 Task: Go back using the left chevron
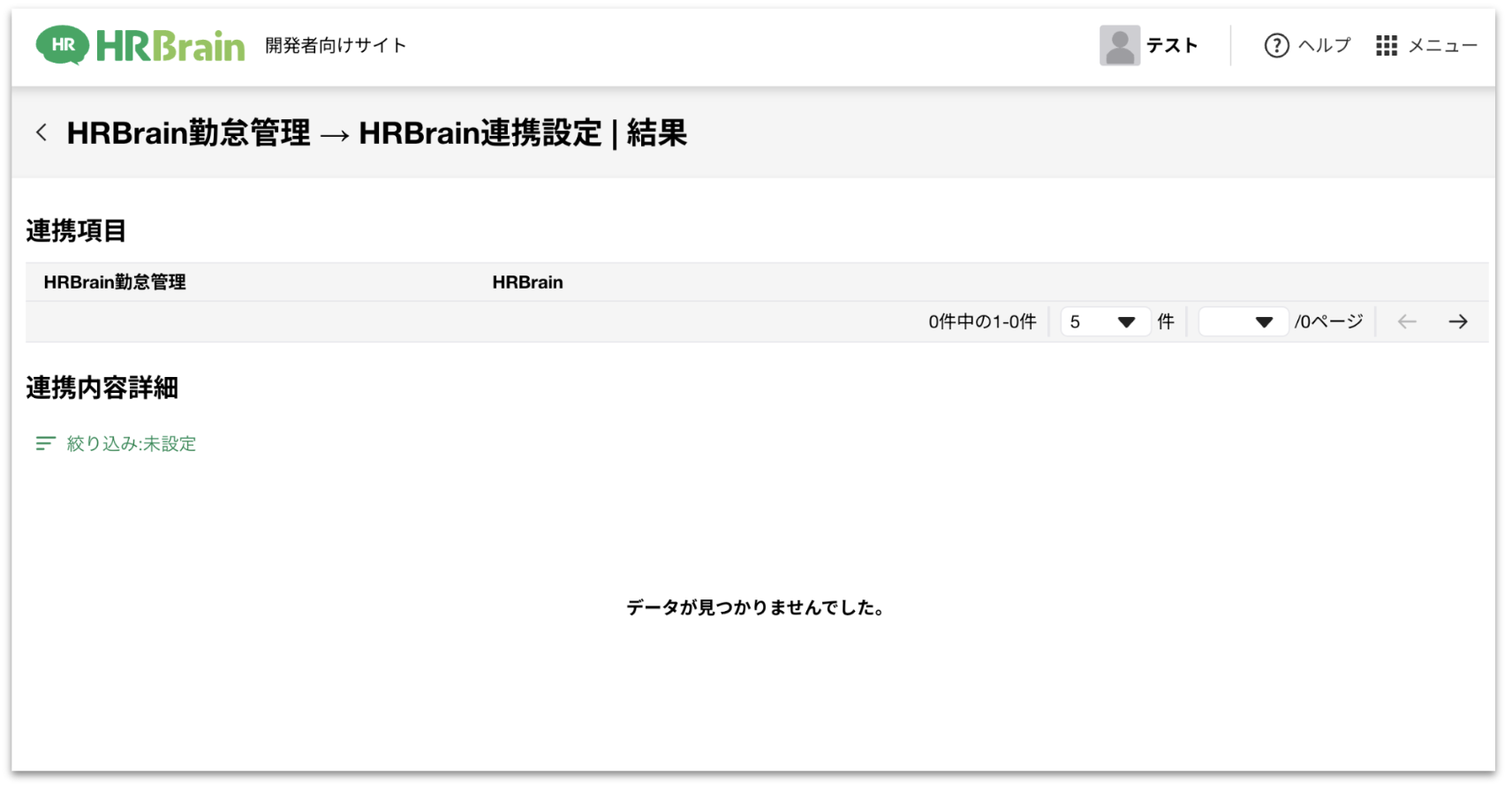tap(42, 133)
